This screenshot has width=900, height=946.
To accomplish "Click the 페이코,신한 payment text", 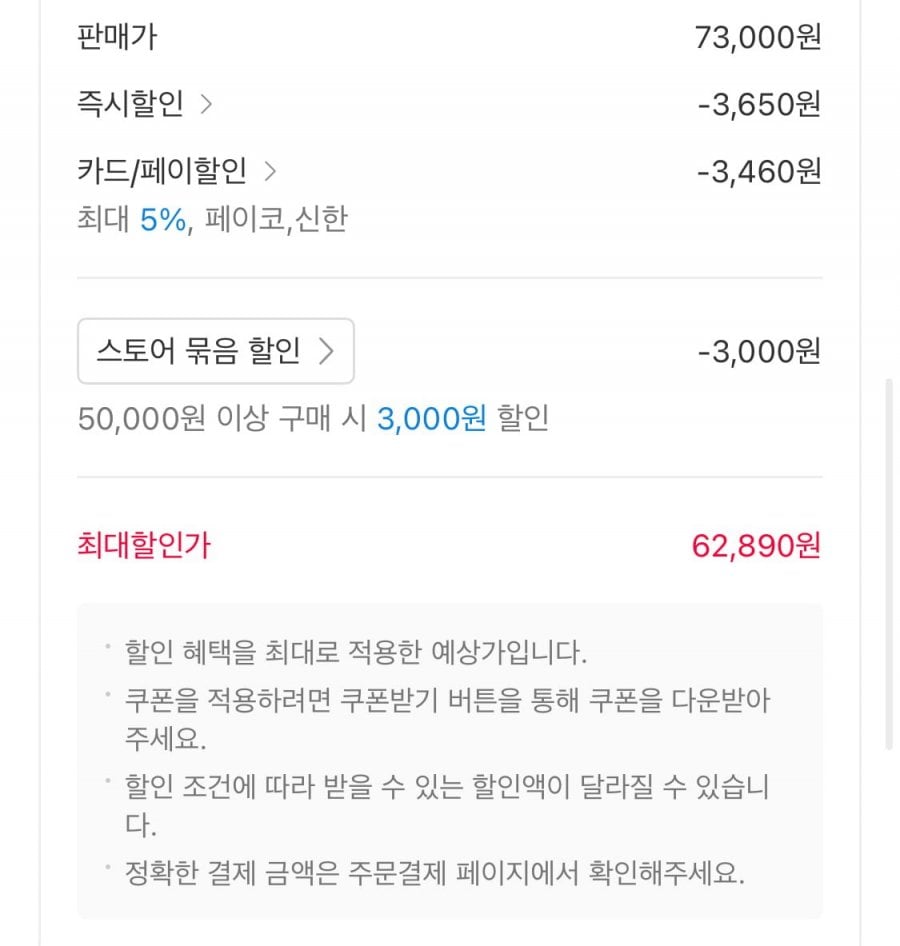I will 276,220.
